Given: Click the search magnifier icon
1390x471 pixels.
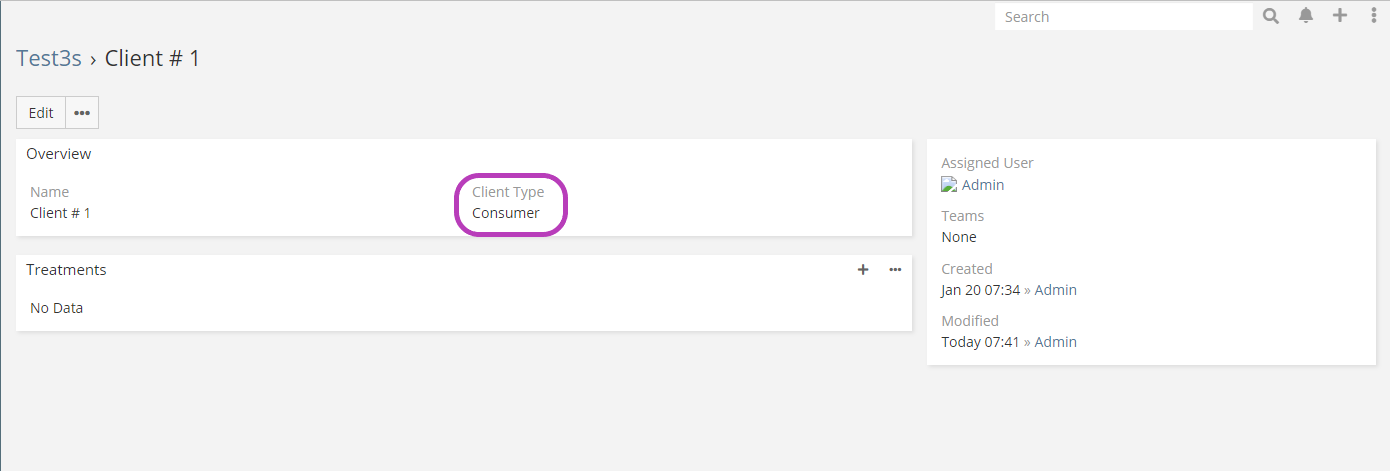Looking at the screenshot, I should [1271, 16].
